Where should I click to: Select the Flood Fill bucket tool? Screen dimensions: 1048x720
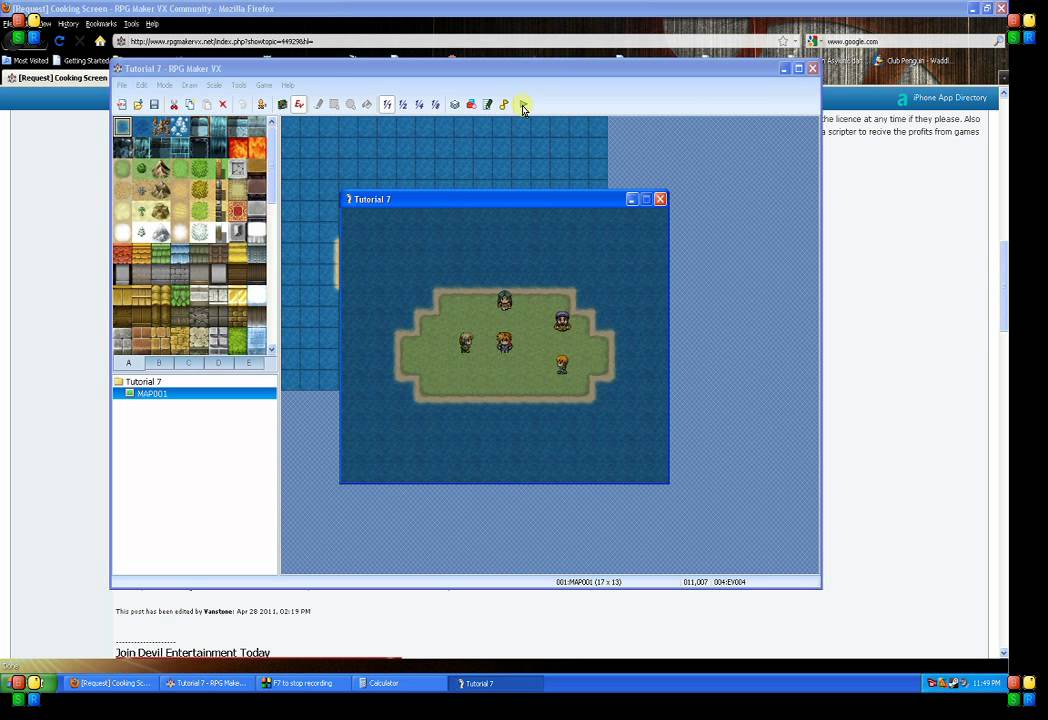coord(367,105)
